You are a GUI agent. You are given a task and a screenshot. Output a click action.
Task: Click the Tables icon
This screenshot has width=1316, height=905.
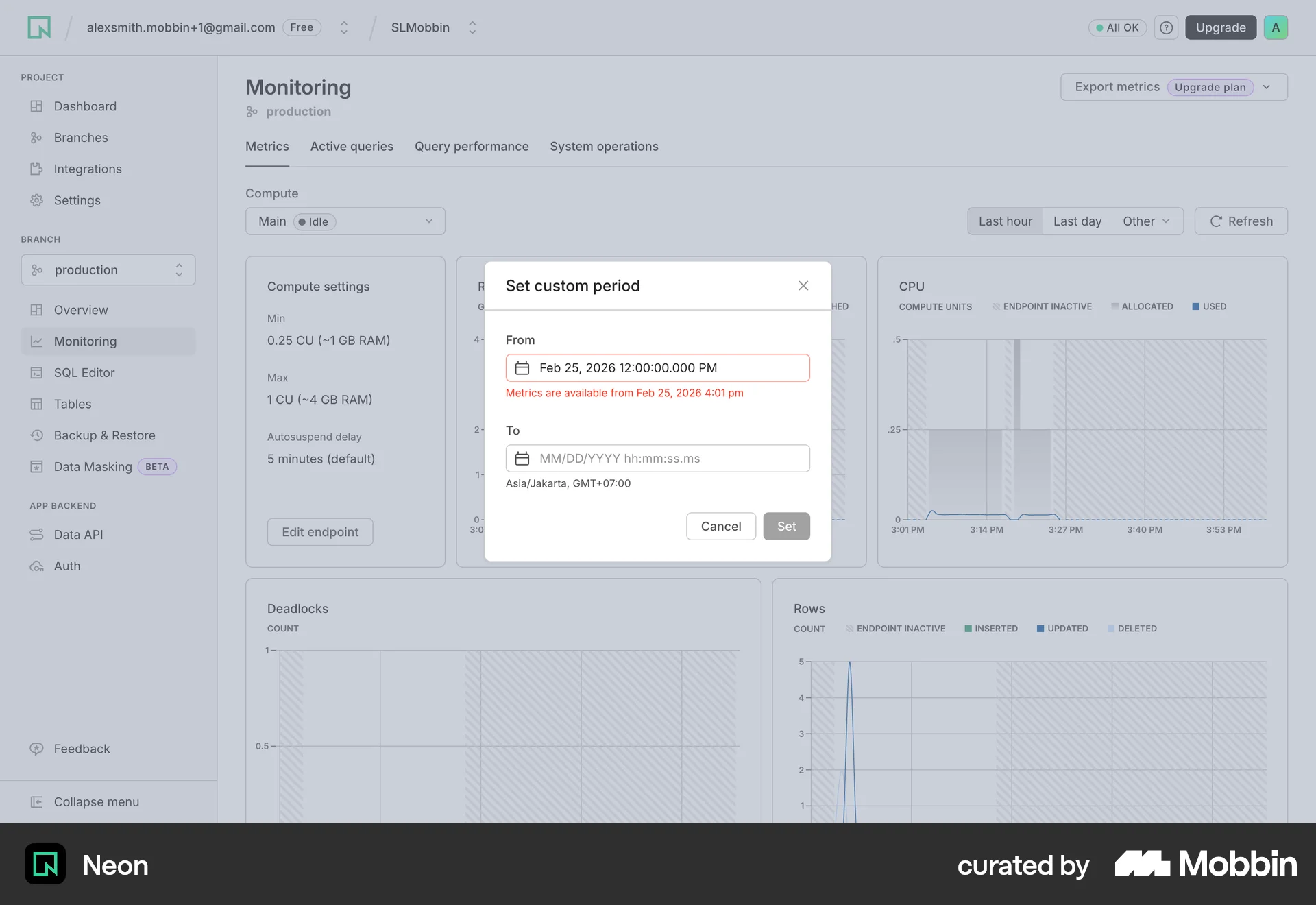tap(36, 404)
